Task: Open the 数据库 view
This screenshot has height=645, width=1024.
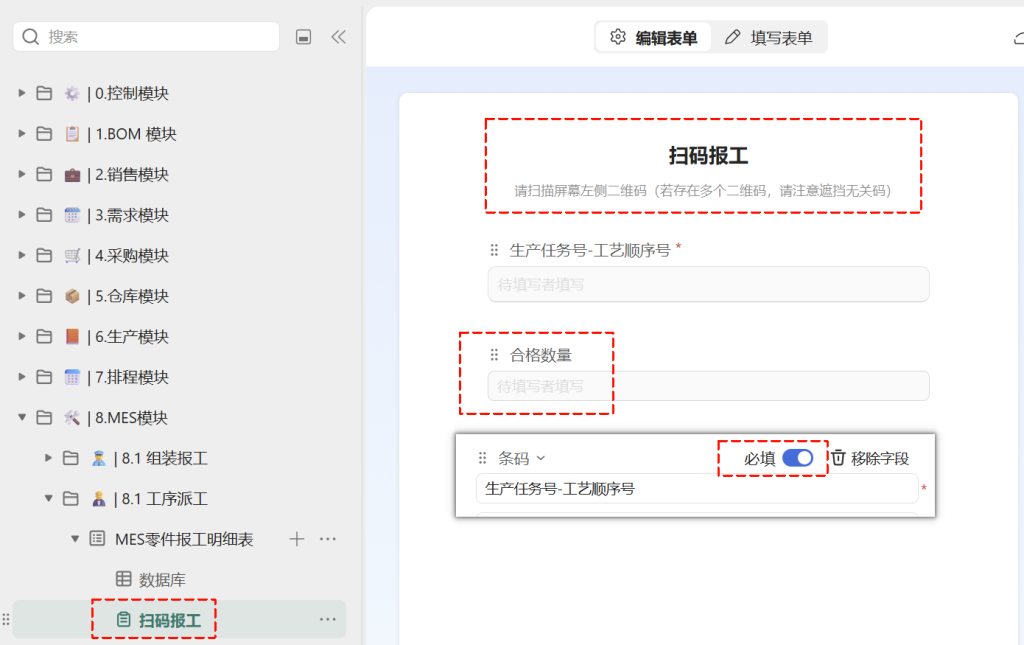Action: click(x=162, y=580)
